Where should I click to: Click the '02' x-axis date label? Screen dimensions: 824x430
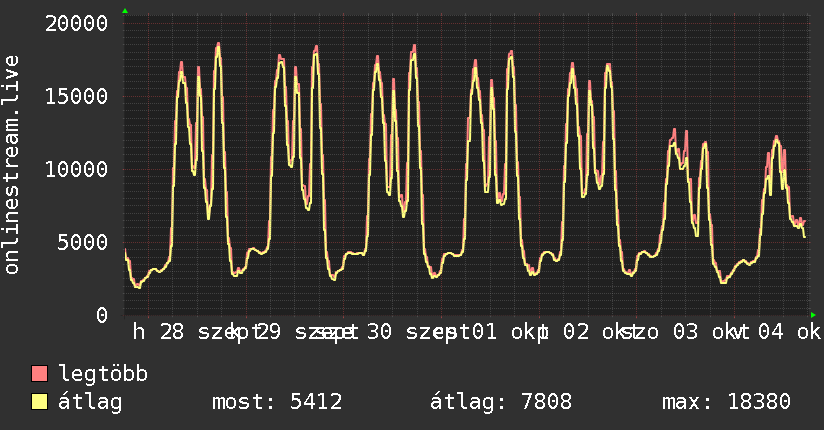(x=576, y=332)
